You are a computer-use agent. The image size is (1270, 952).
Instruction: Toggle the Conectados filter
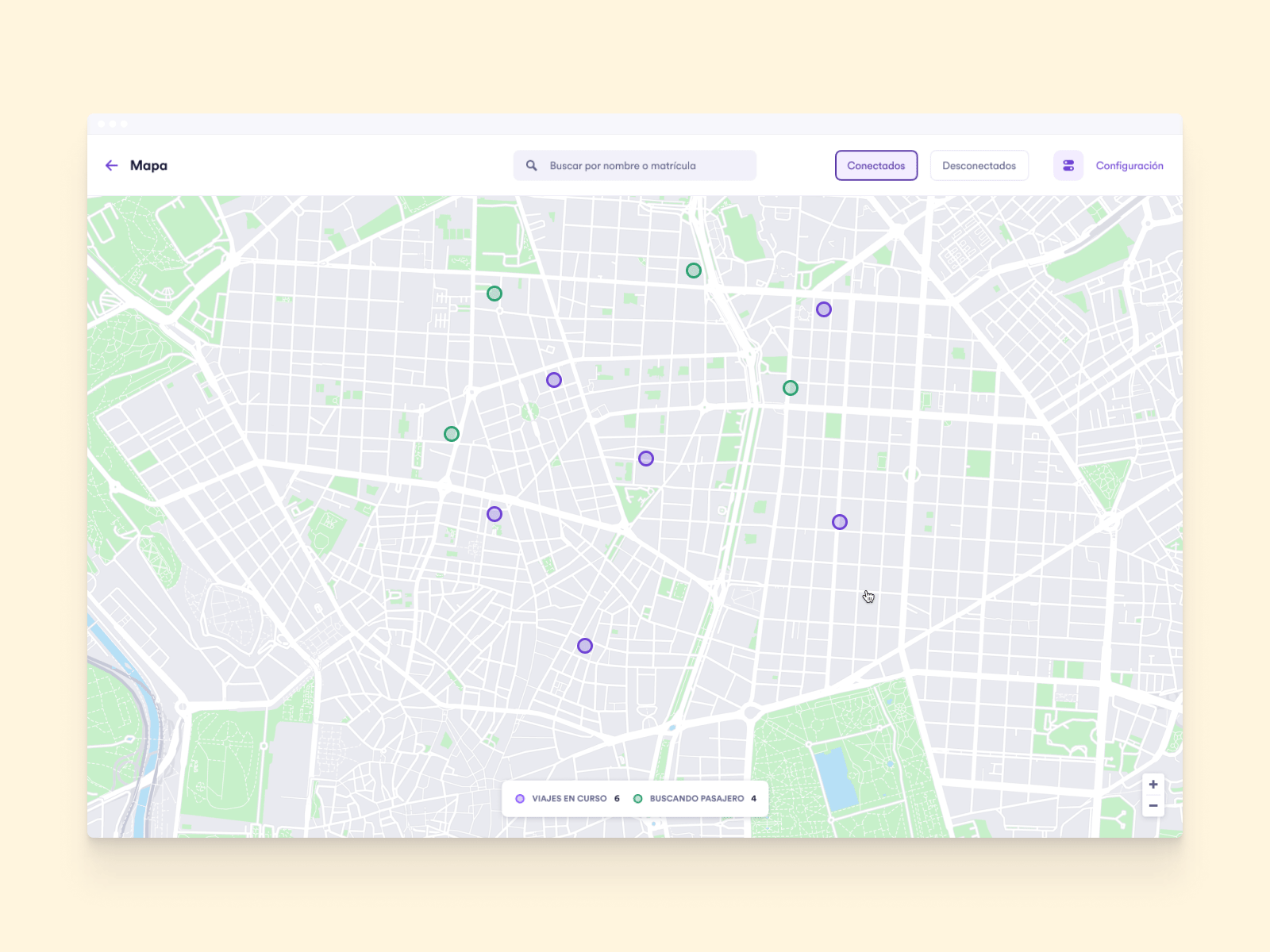click(x=876, y=165)
